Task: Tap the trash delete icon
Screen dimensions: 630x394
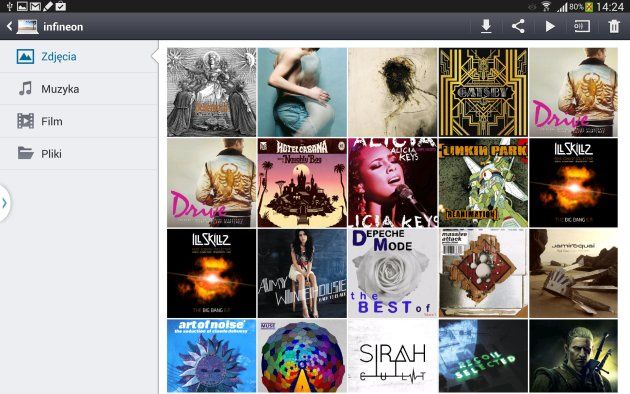Action: click(x=614, y=27)
